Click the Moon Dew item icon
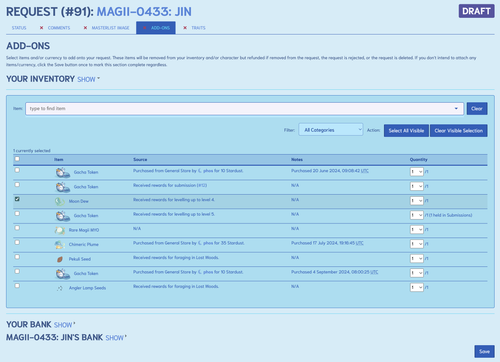 [60, 201]
